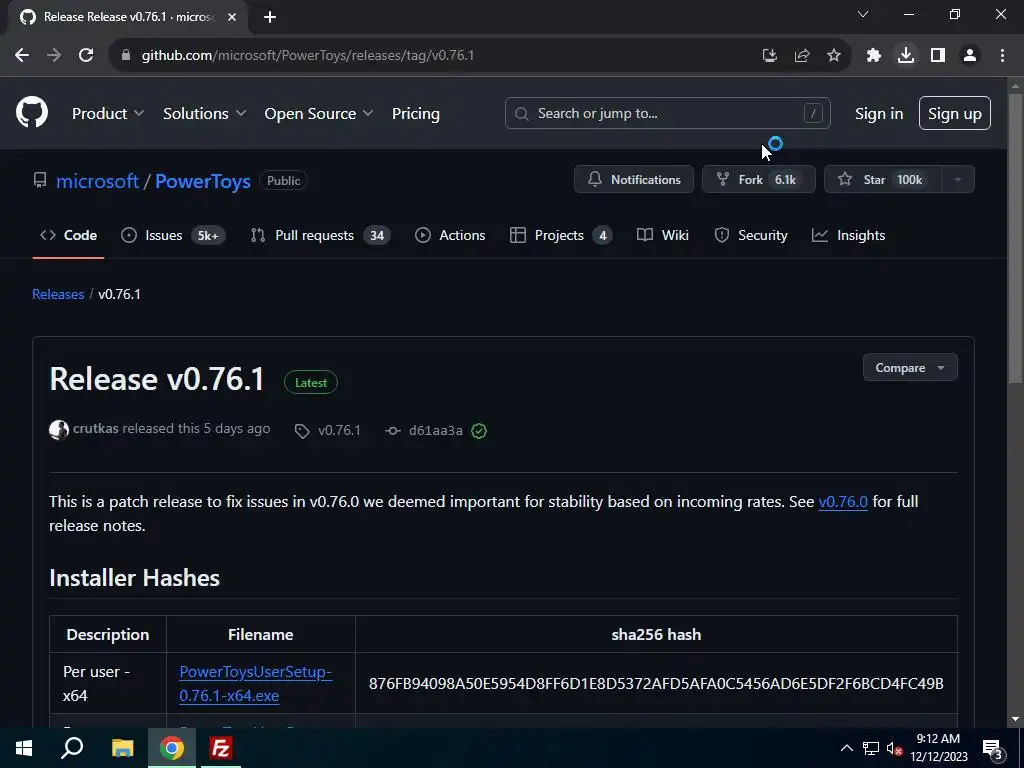Image resolution: width=1024 pixels, height=768 pixels.
Task: Click the Sign in link
Action: pos(879,114)
